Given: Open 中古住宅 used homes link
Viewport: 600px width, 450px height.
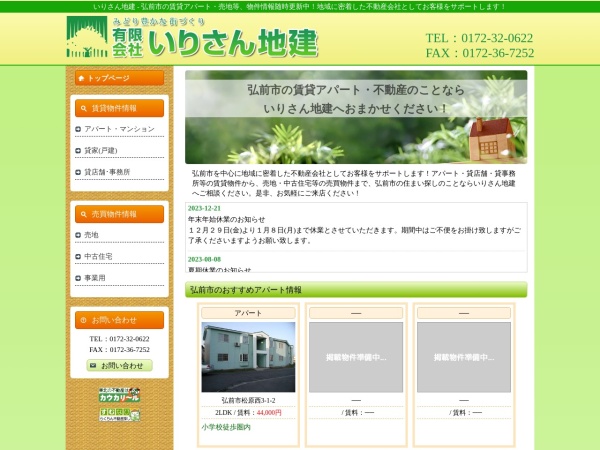Looking at the screenshot, I should click(98, 256).
